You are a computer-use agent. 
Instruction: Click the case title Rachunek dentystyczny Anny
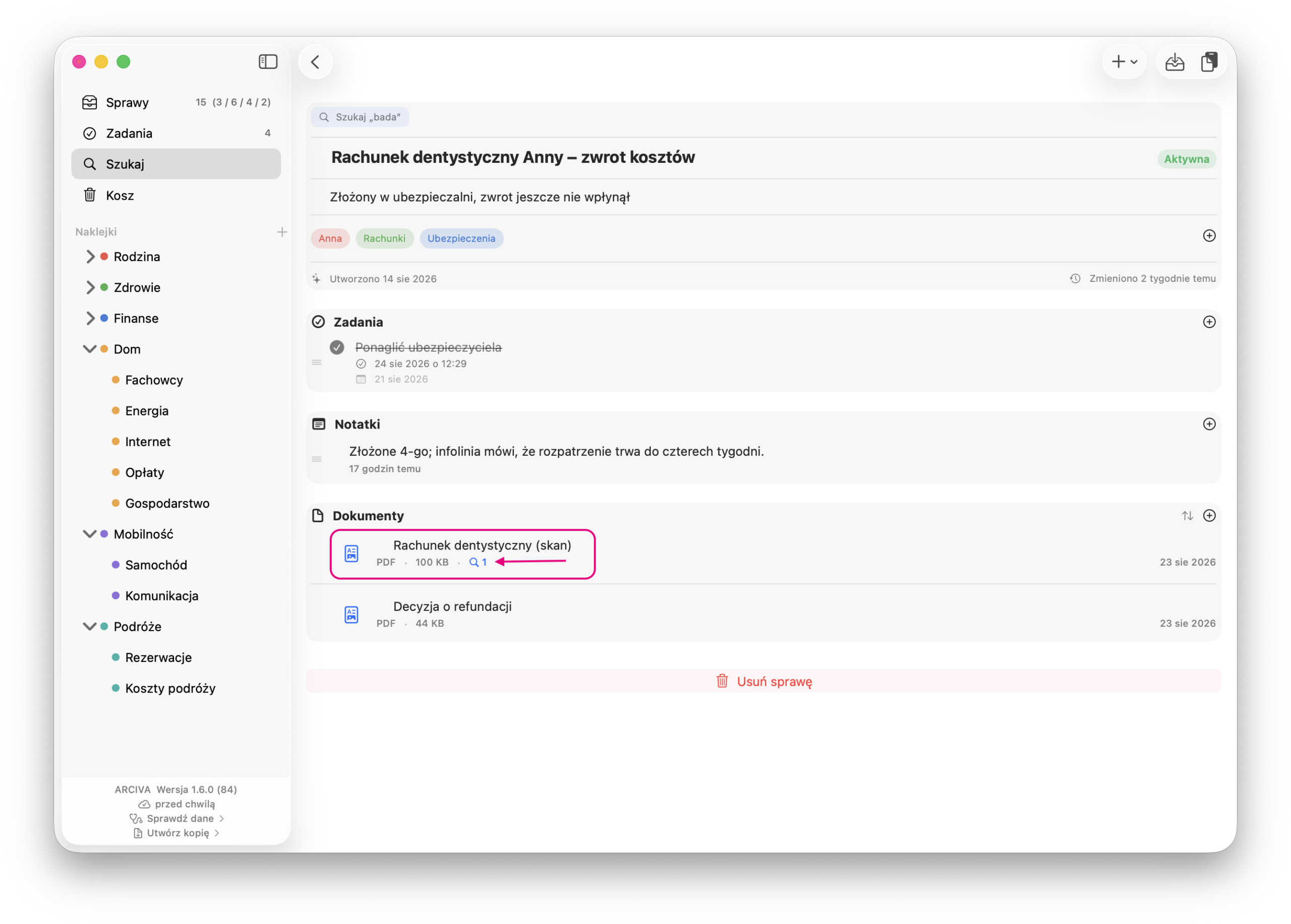tap(512, 157)
